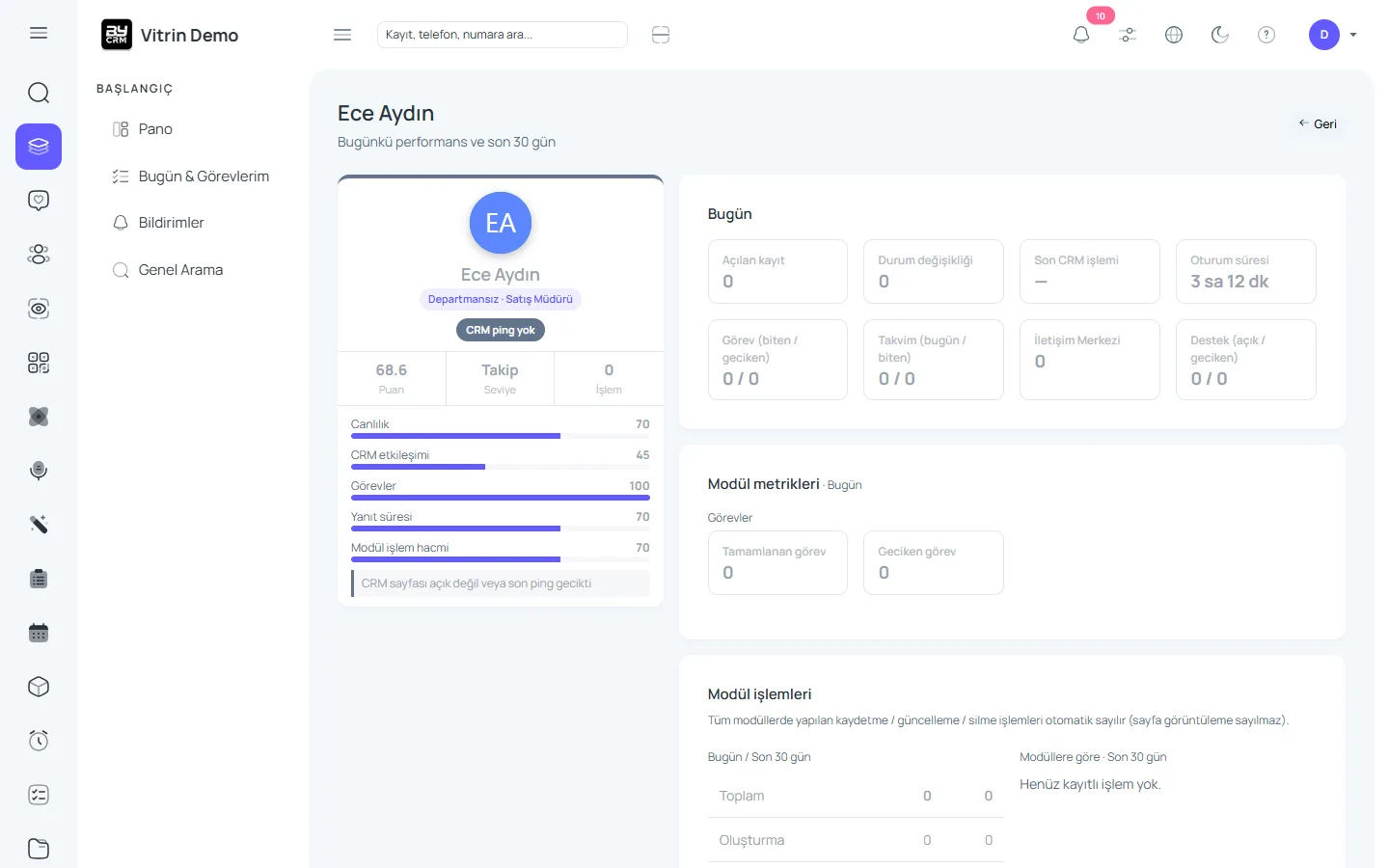Toggle dark mode with the moon icon

coord(1220,35)
